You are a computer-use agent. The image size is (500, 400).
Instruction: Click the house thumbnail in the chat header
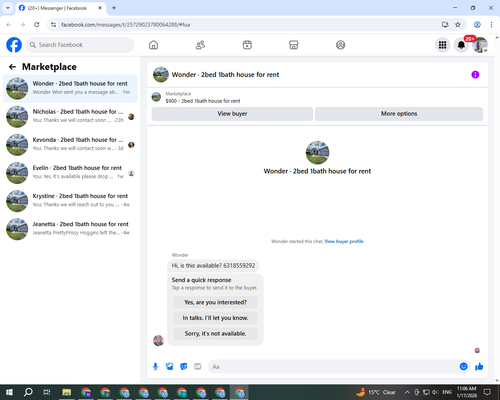[161, 74]
